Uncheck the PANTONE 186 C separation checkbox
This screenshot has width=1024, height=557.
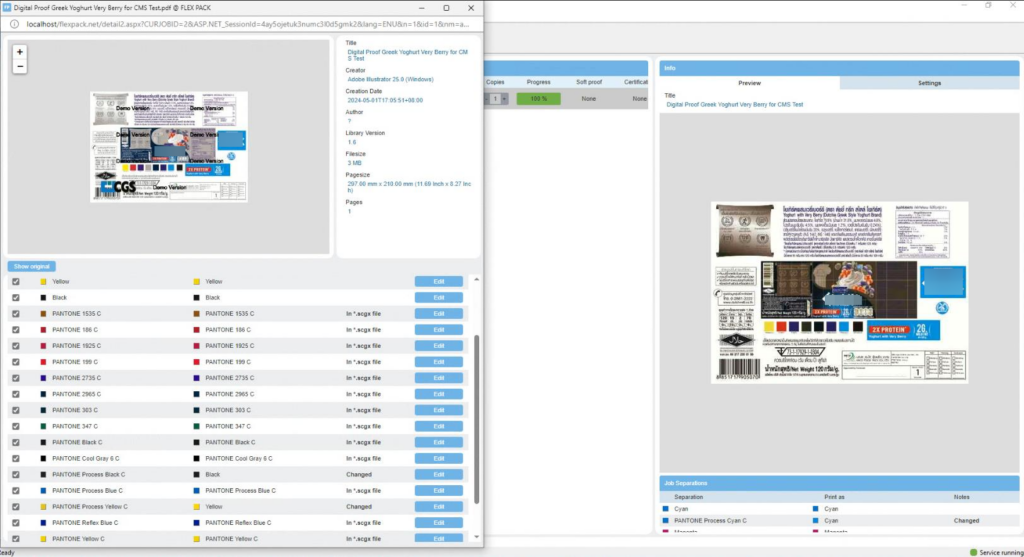pyautogui.click(x=15, y=330)
